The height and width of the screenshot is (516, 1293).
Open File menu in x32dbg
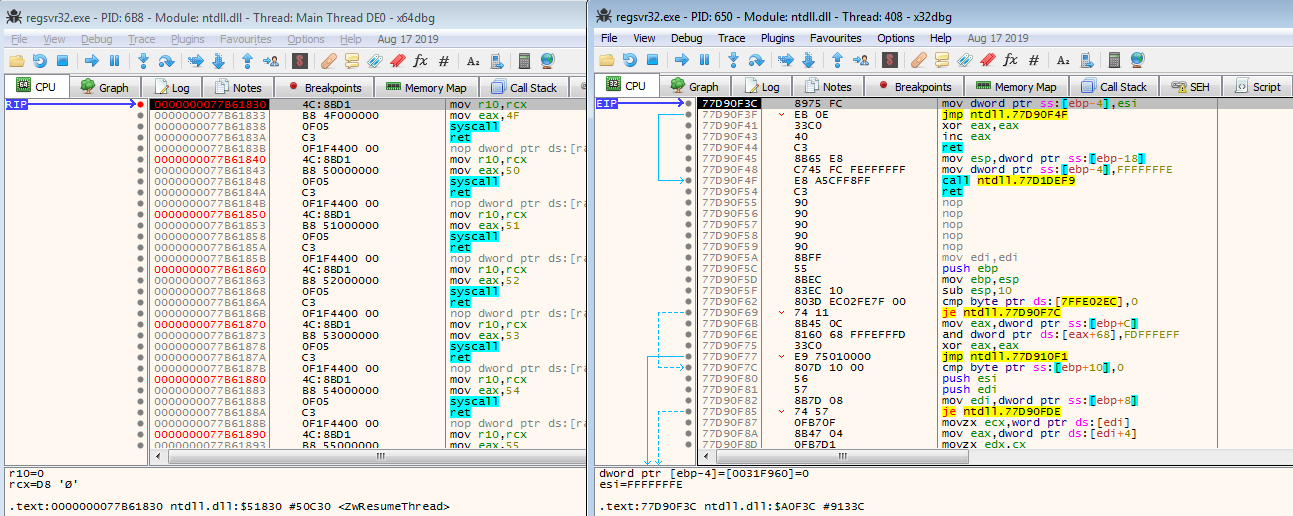[x=608, y=38]
